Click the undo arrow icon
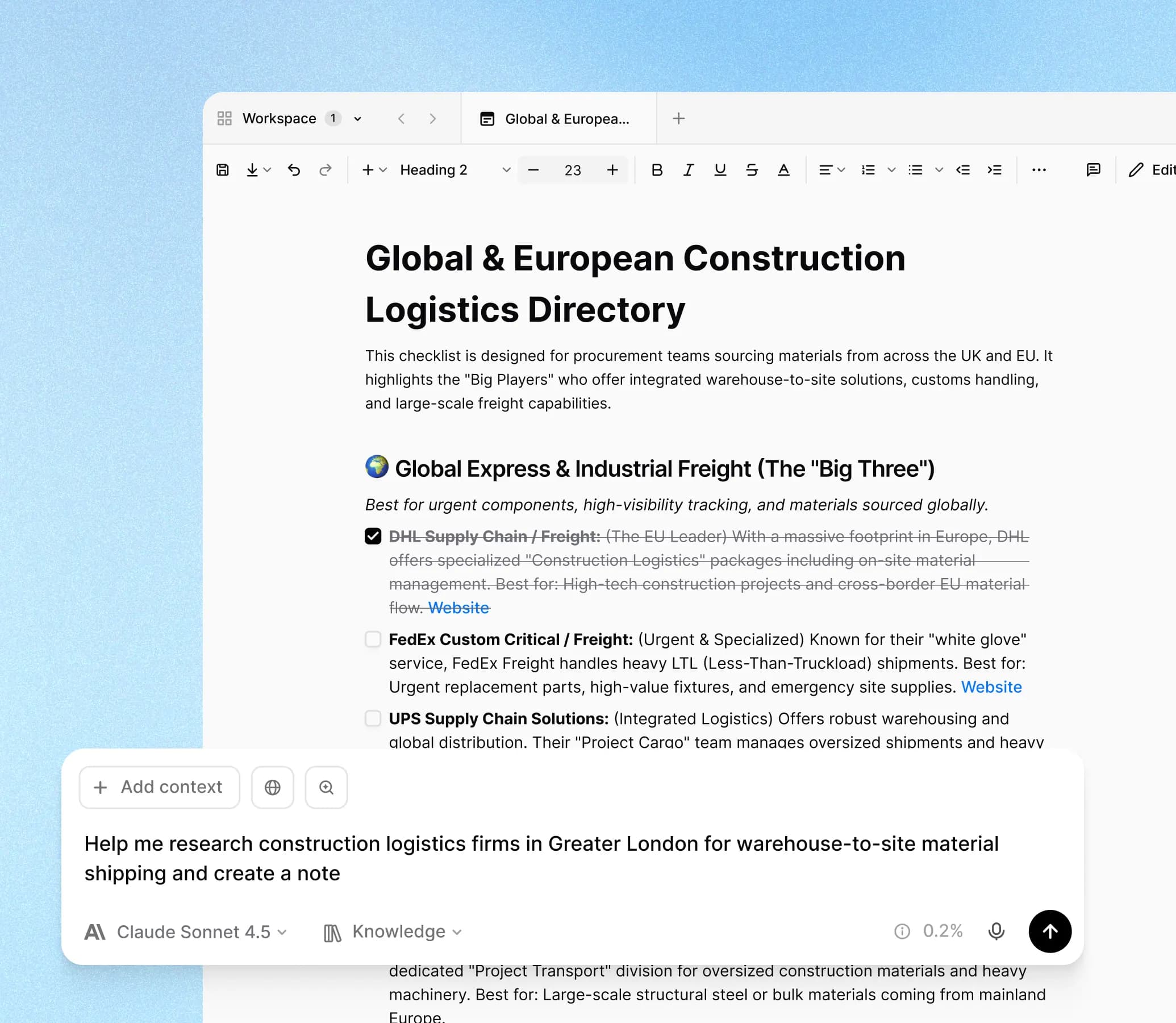Image resolution: width=1176 pixels, height=1023 pixels. pos(294,169)
